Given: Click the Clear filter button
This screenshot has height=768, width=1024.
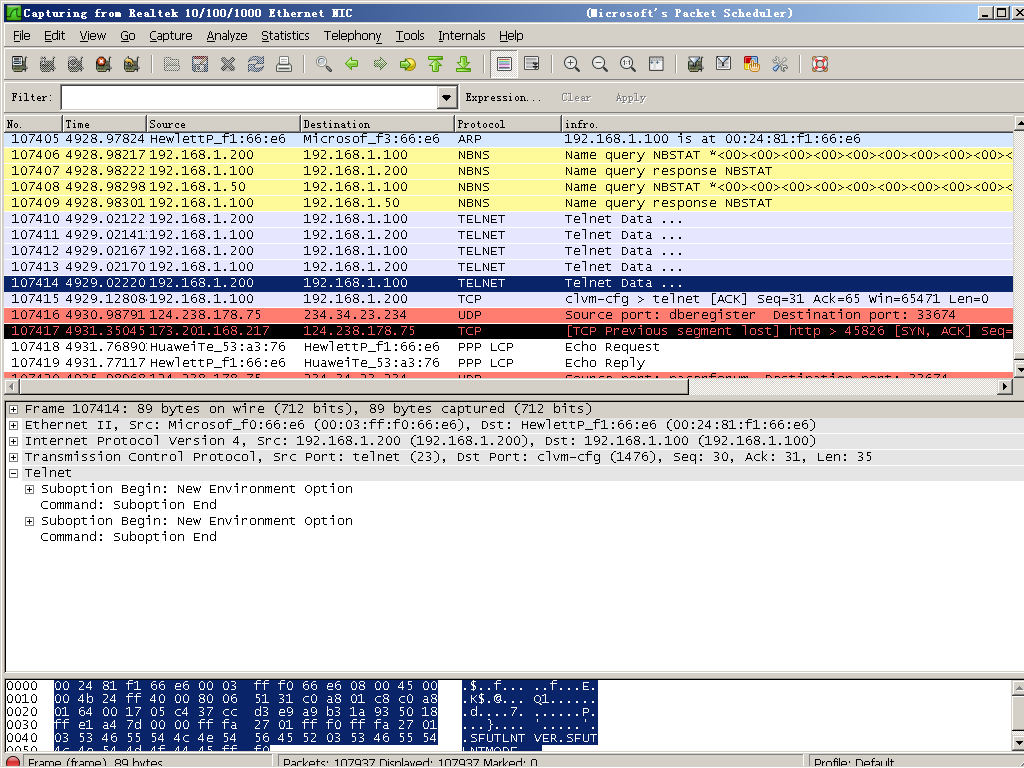Looking at the screenshot, I should pyautogui.click(x=576, y=97).
